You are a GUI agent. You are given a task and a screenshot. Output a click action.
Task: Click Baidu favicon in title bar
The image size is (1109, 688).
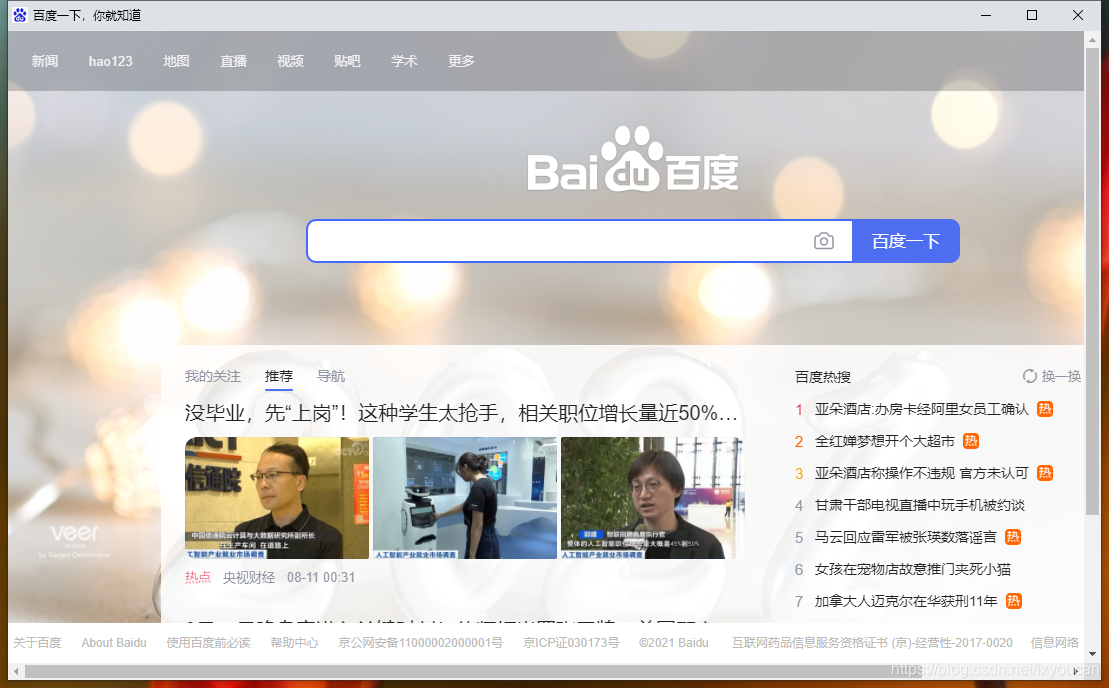[20, 15]
